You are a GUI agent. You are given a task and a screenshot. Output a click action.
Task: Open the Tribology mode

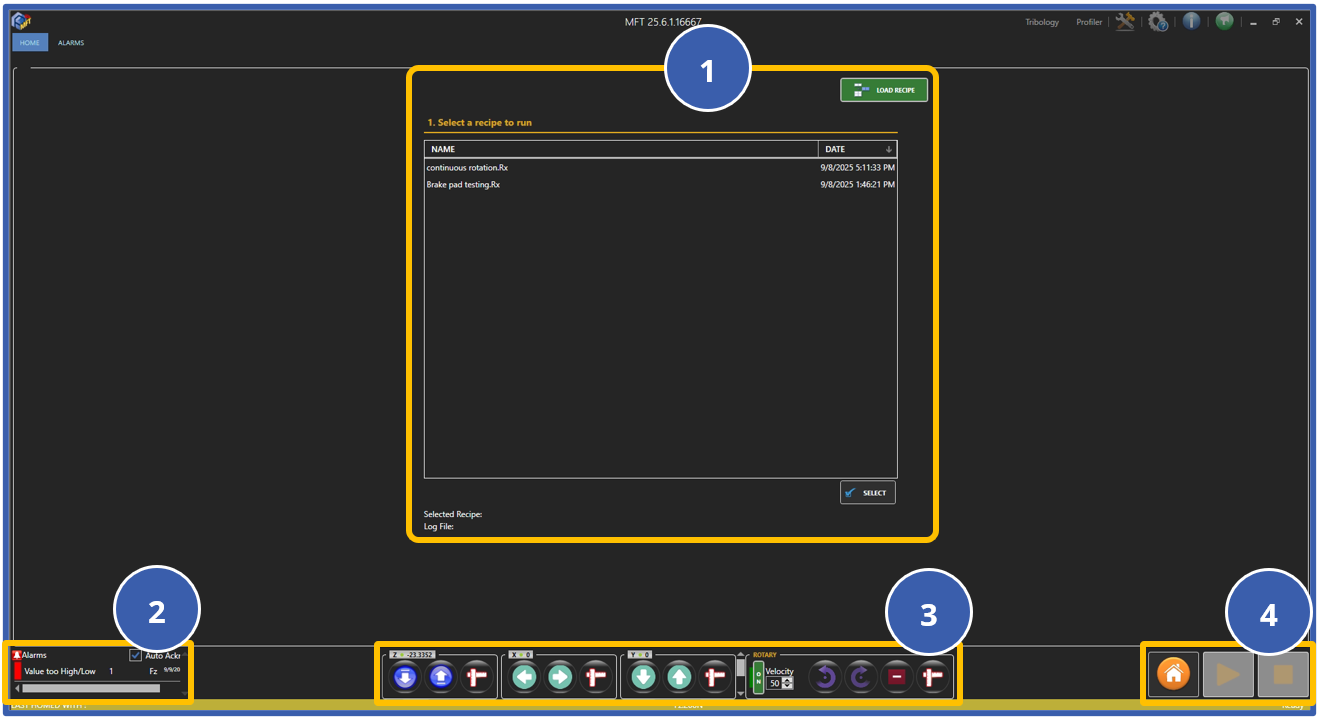coord(1042,22)
